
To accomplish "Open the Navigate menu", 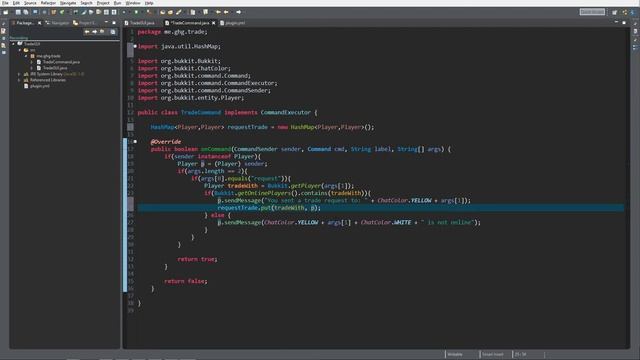I will [68, 3].
